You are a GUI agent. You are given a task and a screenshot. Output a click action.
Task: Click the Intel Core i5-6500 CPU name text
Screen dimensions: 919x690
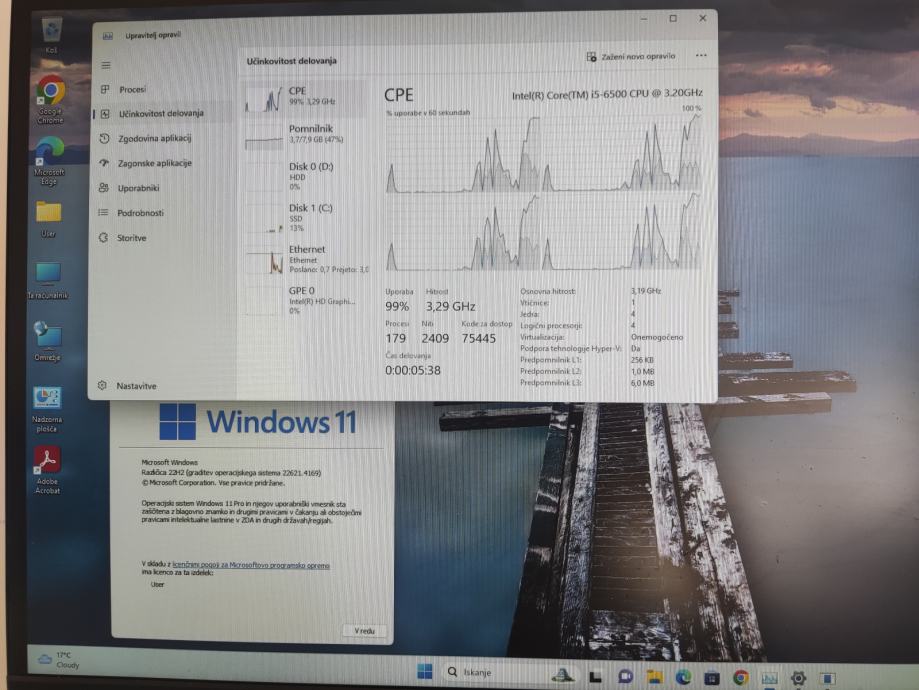point(607,94)
